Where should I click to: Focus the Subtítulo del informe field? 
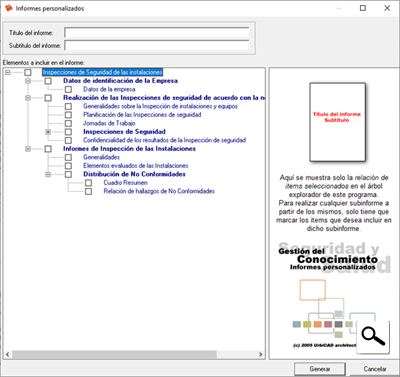[157, 45]
